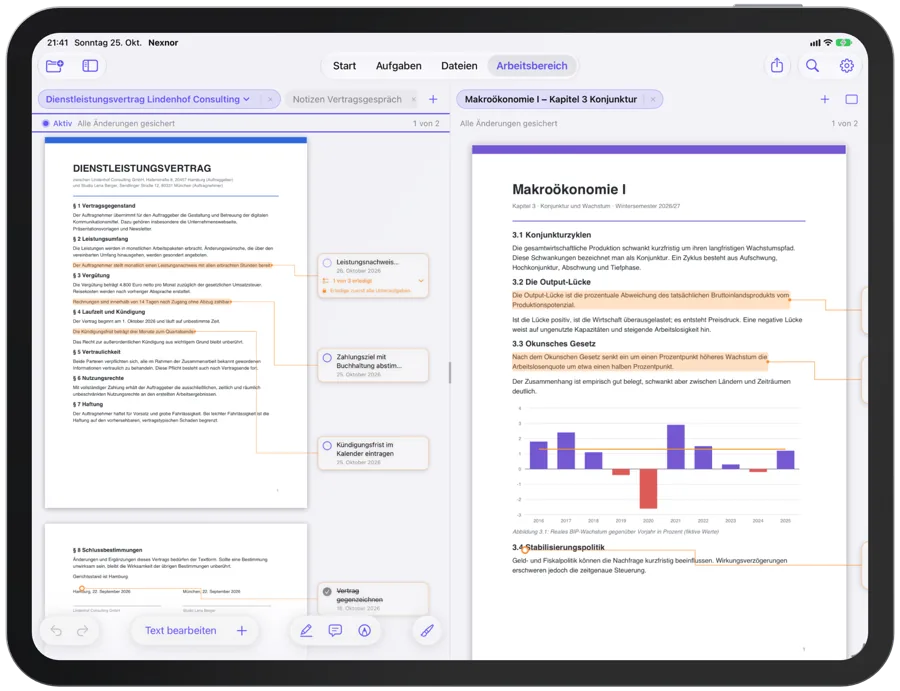Toggle the split-view layout icon
The image size is (900, 691).
tap(852, 99)
